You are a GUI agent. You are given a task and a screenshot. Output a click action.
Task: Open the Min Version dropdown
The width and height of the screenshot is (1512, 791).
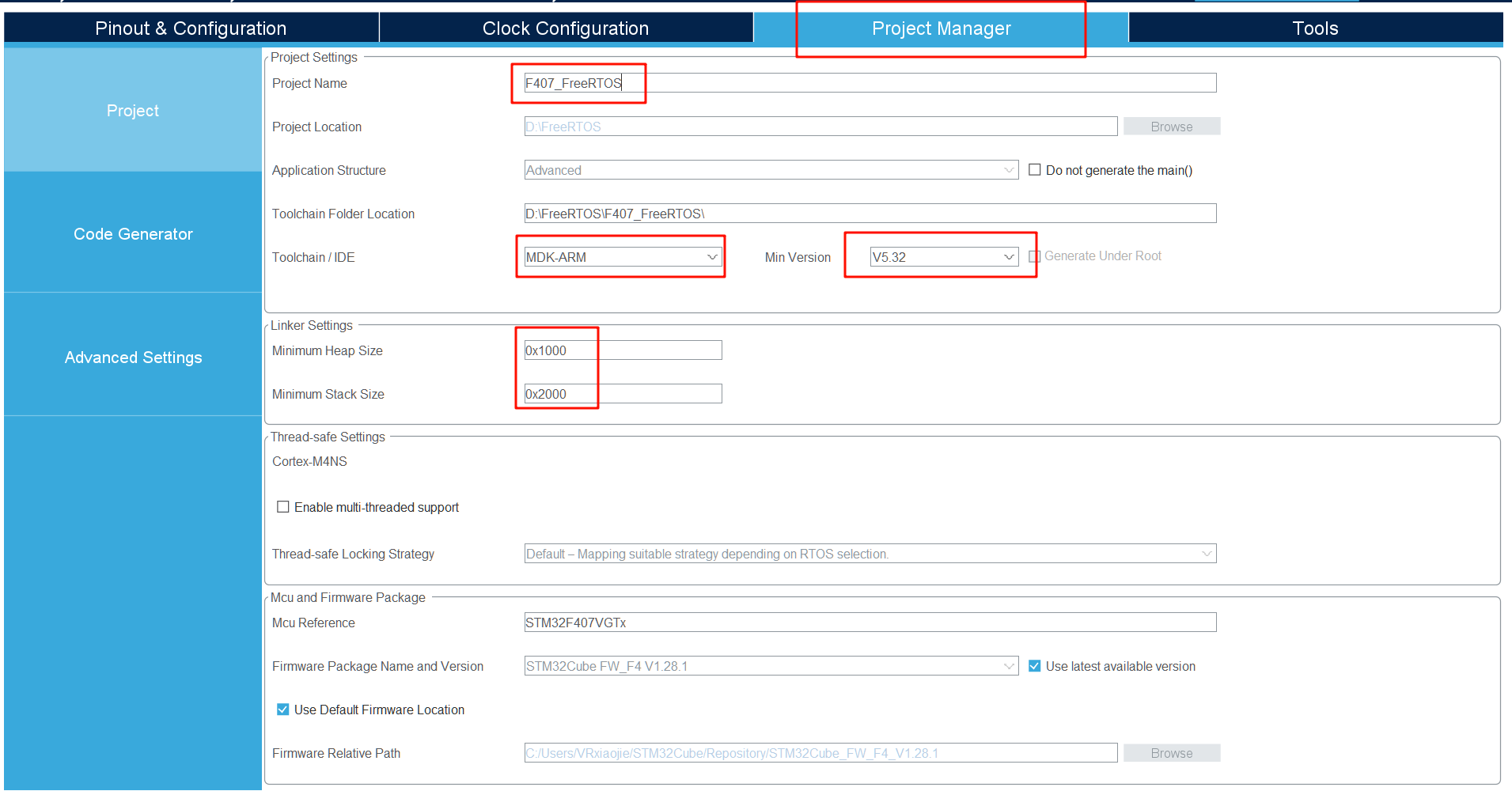coord(944,257)
